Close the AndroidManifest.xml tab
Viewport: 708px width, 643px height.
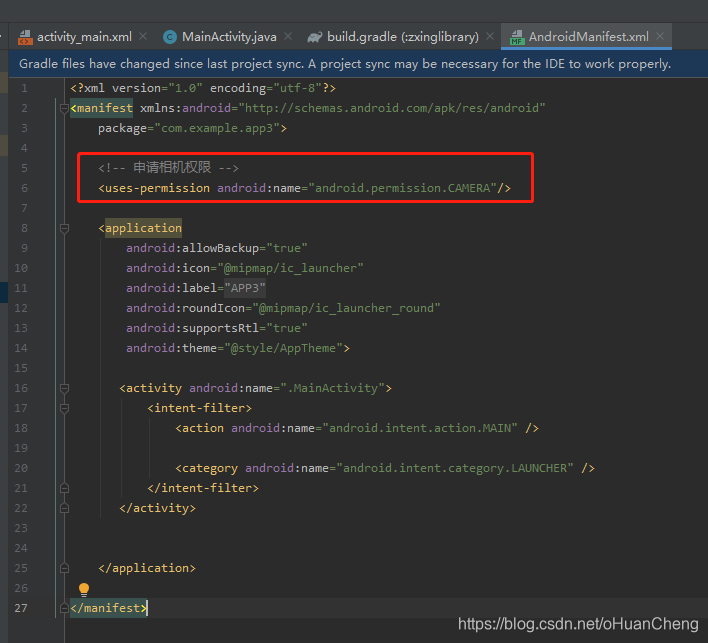click(660, 36)
